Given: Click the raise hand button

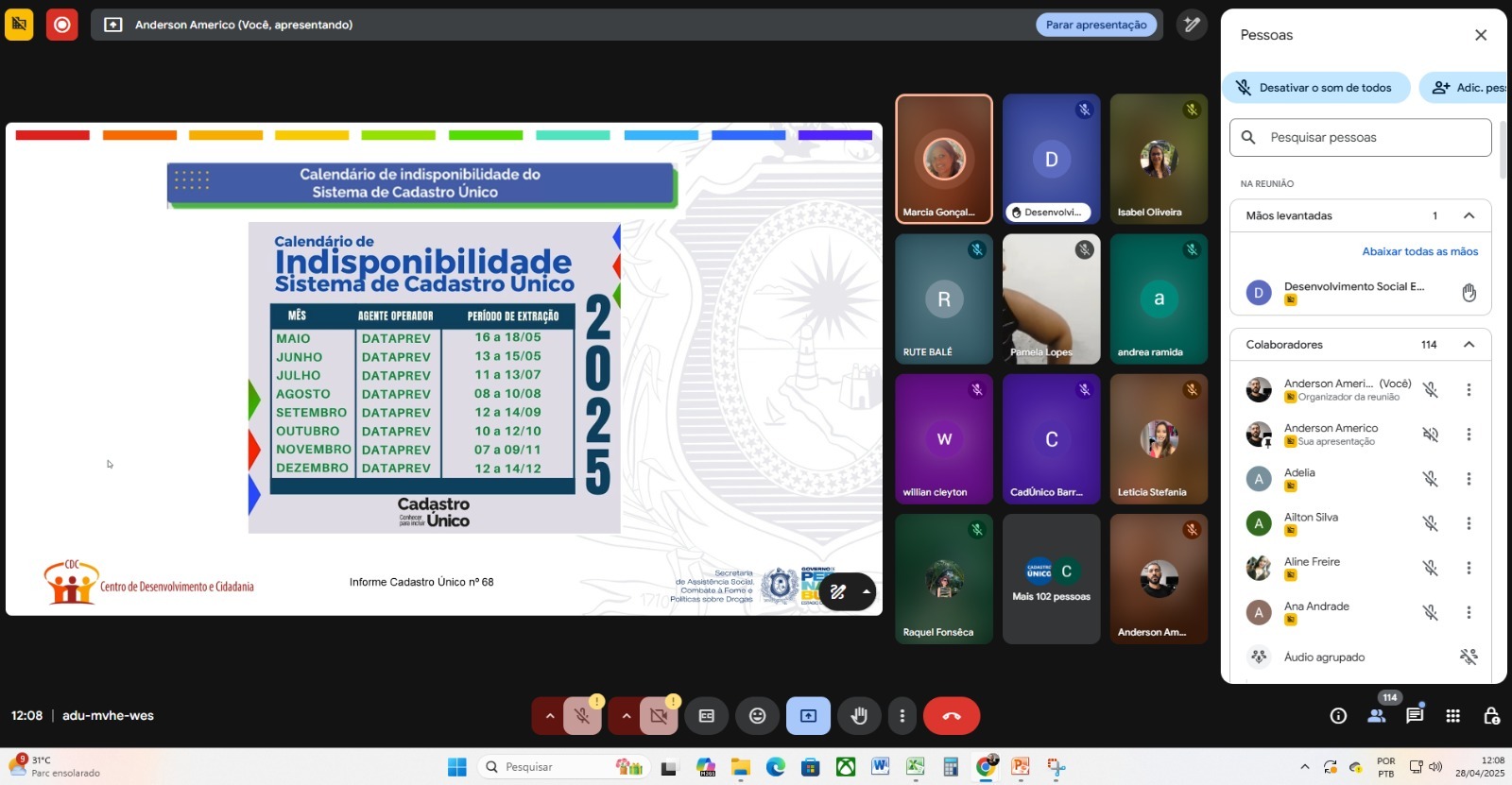Looking at the screenshot, I should (x=858, y=716).
